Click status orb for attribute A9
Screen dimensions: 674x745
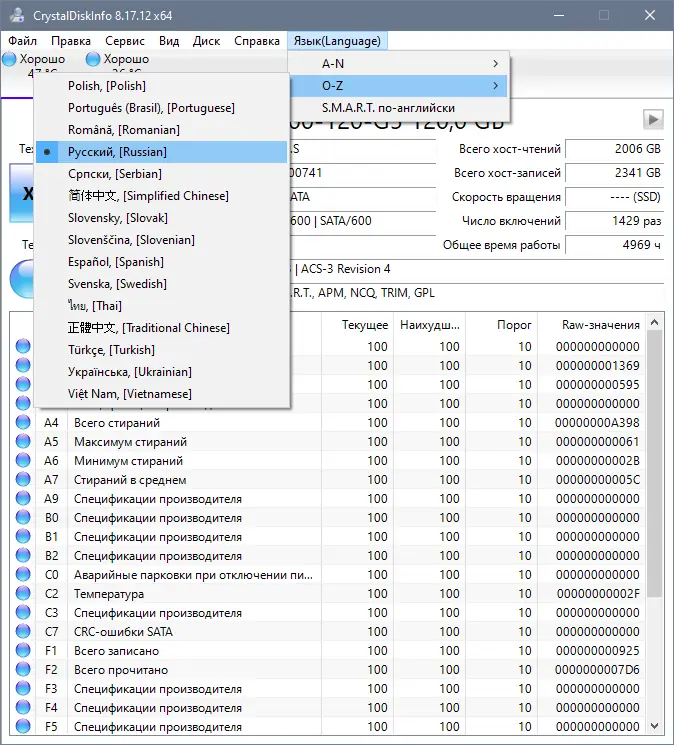23,498
